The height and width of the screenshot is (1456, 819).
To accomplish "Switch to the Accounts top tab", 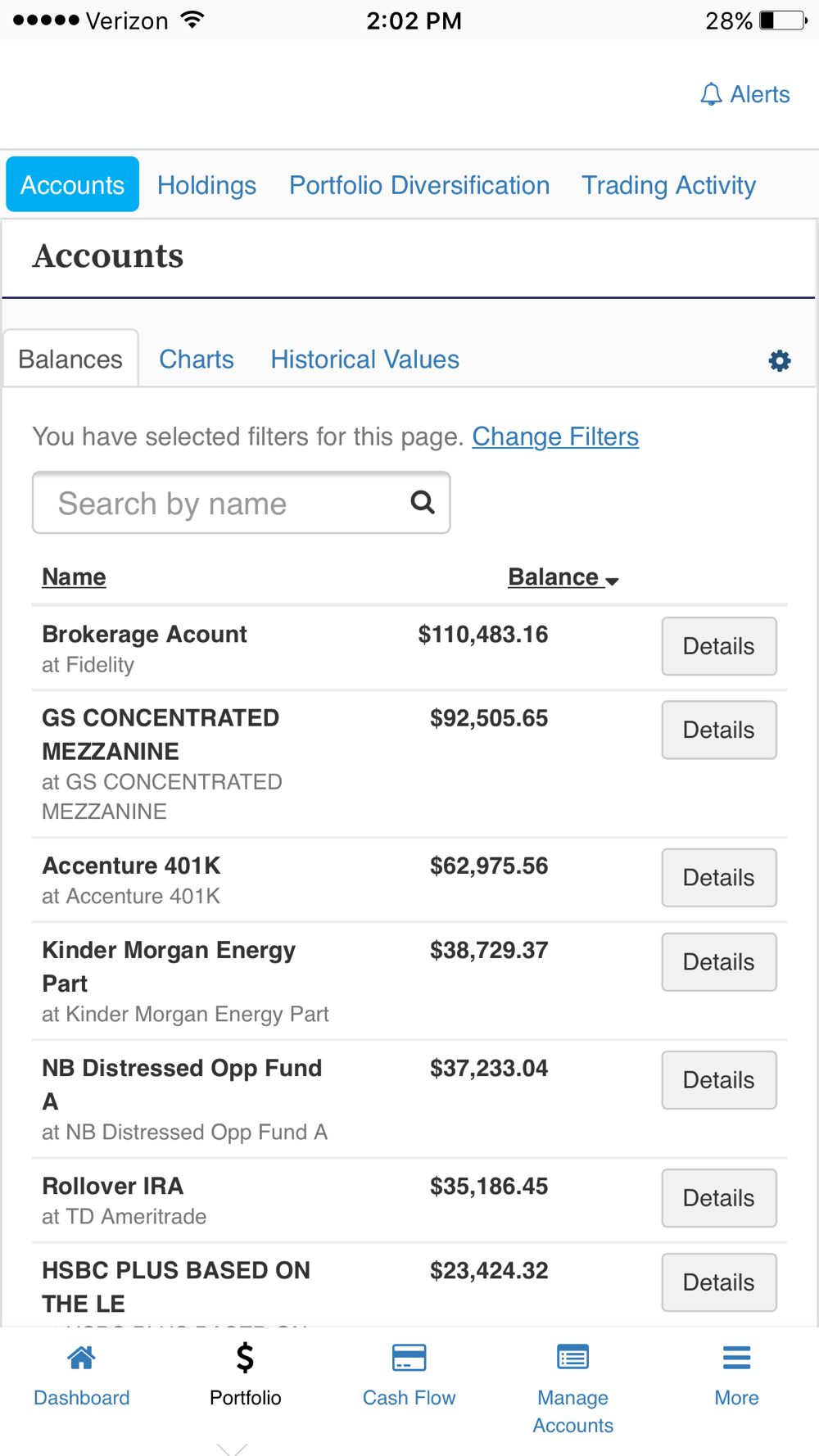I will pos(72,184).
